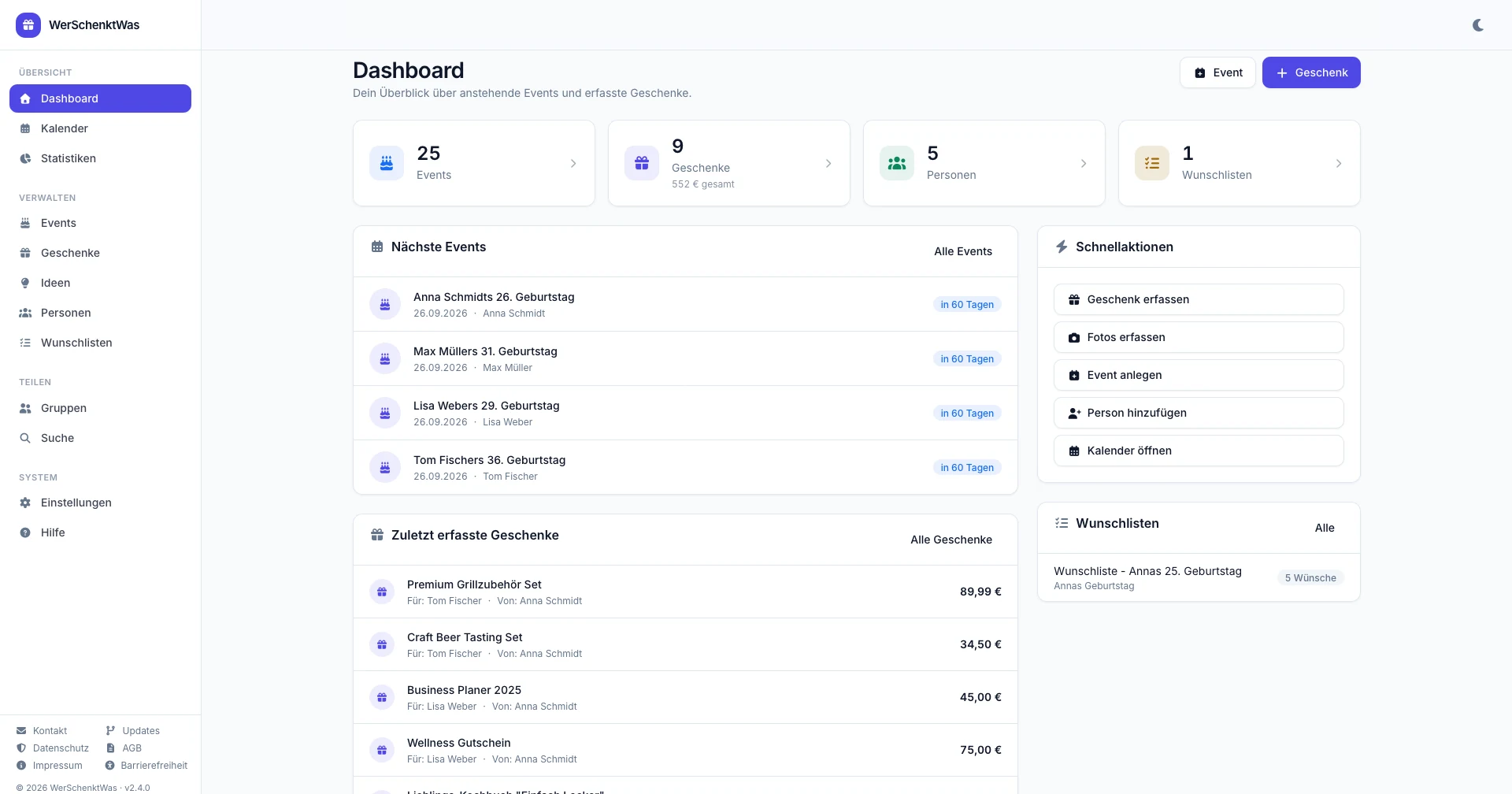Open the Datenschutz footer link
Image resolution: width=1512 pixels, height=794 pixels.
tap(53, 748)
